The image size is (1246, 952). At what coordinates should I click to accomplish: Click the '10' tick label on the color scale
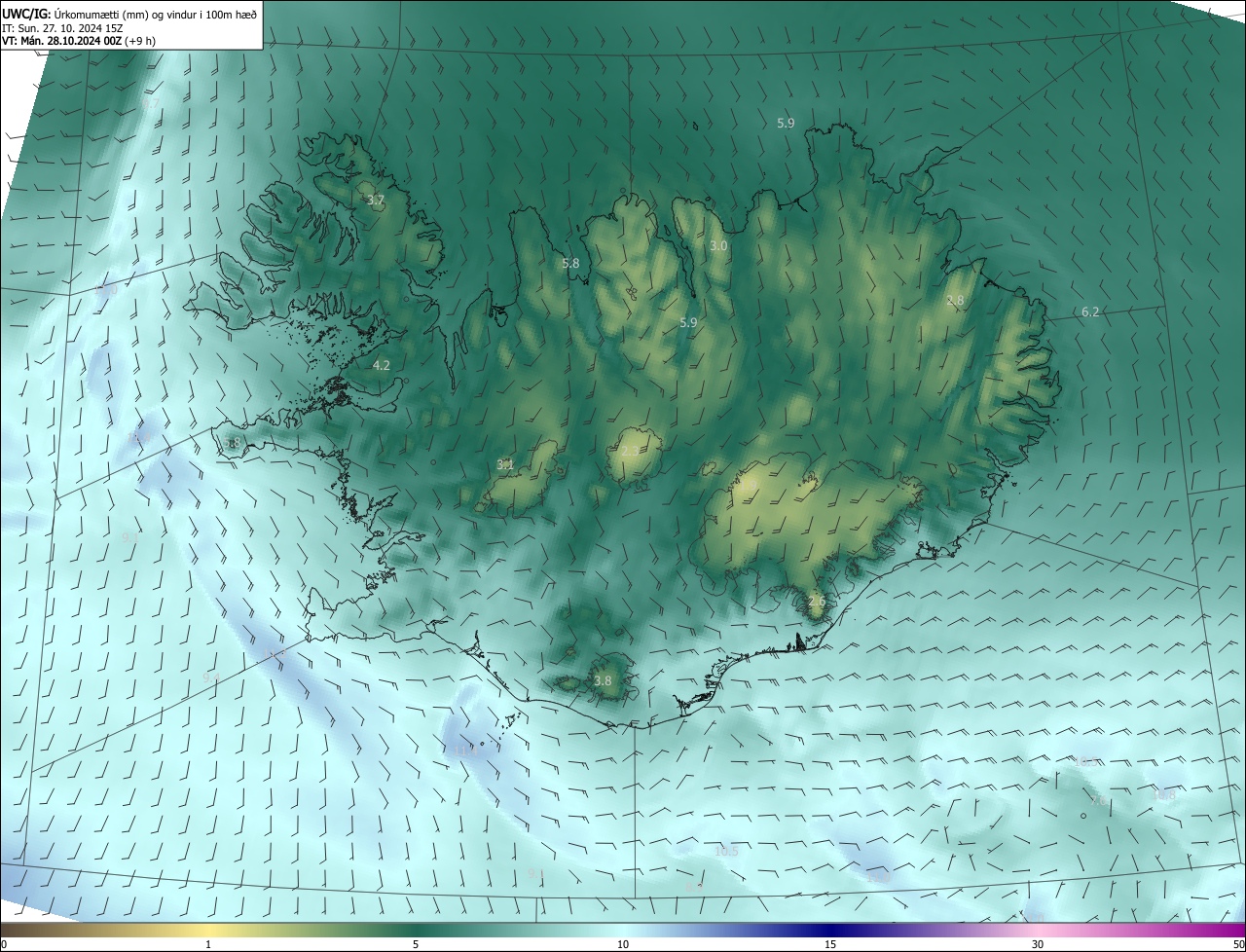623,944
